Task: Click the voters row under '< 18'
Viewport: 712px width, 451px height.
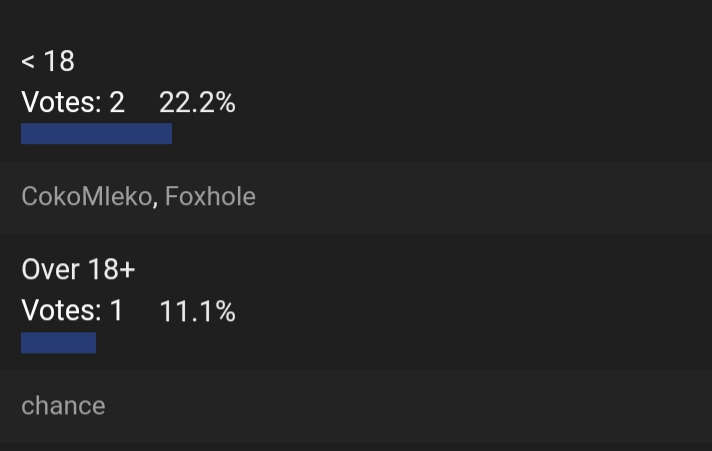Action: 356,197
